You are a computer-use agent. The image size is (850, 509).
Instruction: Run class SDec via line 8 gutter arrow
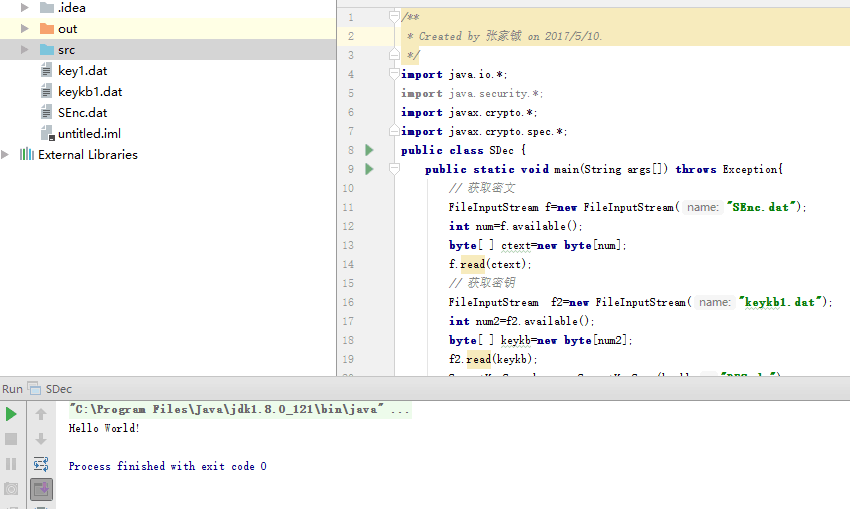(x=369, y=150)
